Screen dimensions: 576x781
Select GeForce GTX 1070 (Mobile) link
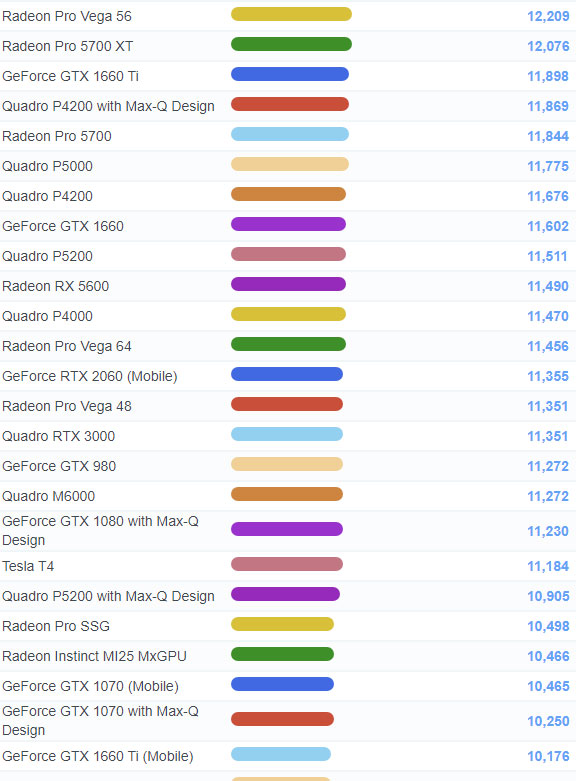90,686
